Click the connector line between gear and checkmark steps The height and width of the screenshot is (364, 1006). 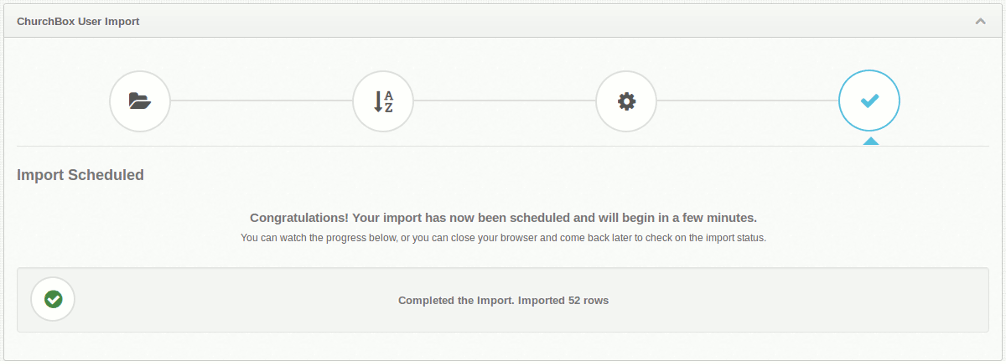point(747,101)
